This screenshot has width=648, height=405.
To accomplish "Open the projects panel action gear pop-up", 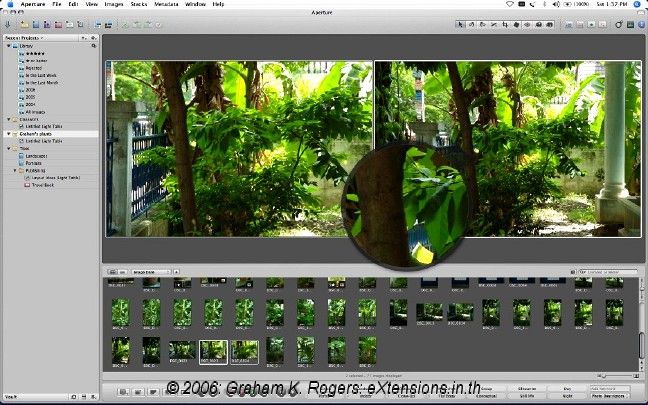I will pos(93,38).
